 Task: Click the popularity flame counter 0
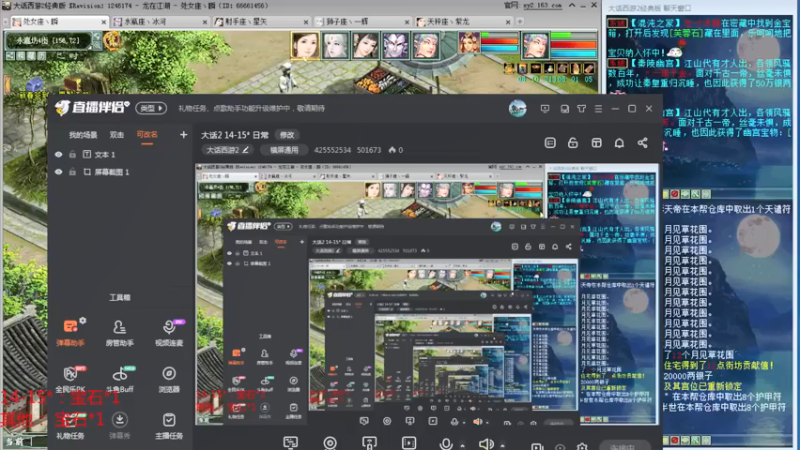click(x=396, y=150)
